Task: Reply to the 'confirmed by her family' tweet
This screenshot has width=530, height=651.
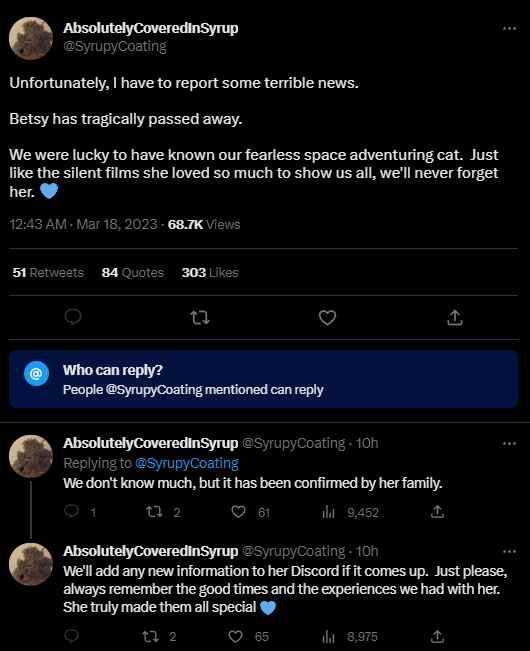Action: (72, 512)
